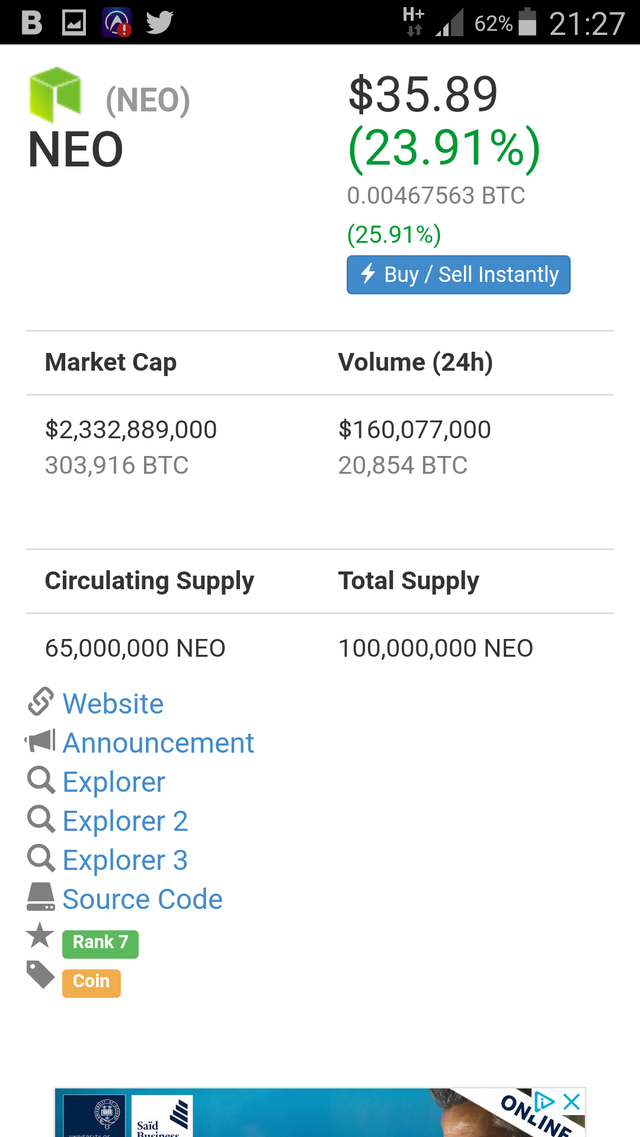Select the green Rank 7 badge
This screenshot has width=640, height=1137.
(100, 943)
